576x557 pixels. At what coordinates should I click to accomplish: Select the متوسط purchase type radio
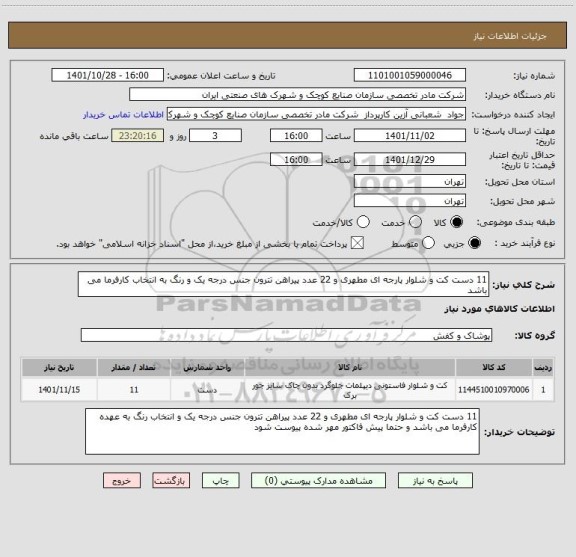click(428, 243)
